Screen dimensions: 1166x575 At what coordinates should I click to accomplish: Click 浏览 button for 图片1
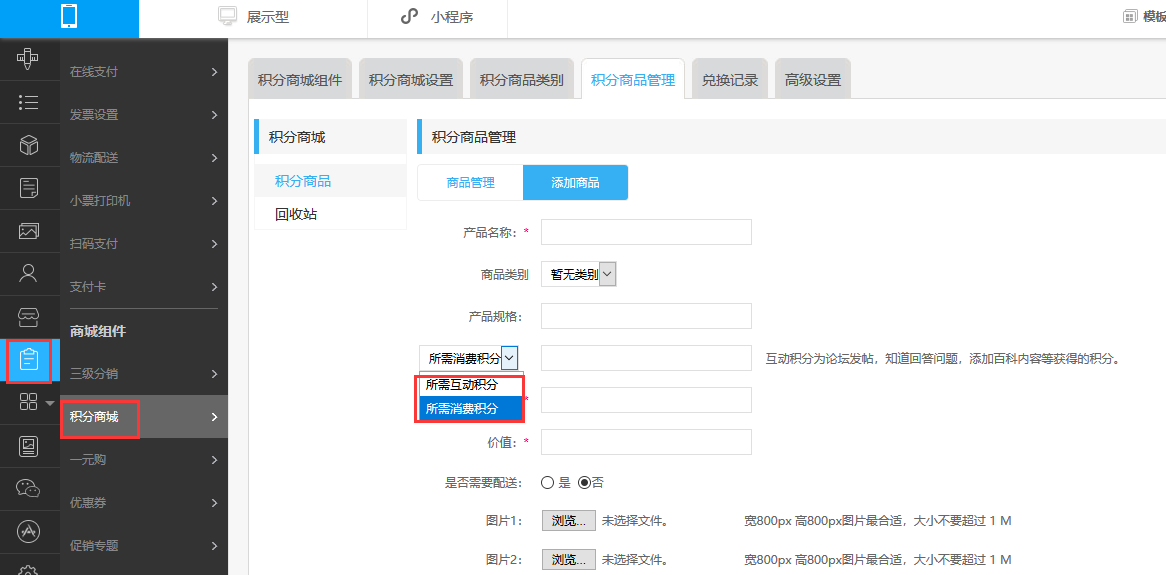tap(569, 521)
